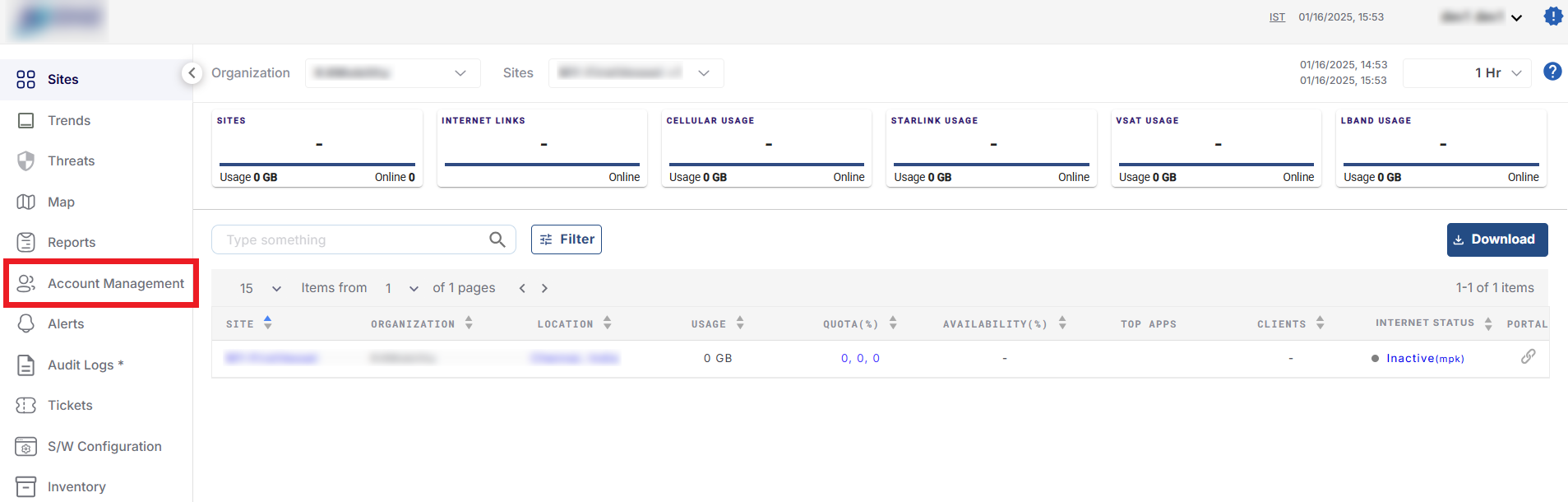Collapse the sidebar with the arrow button

[x=192, y=73]
